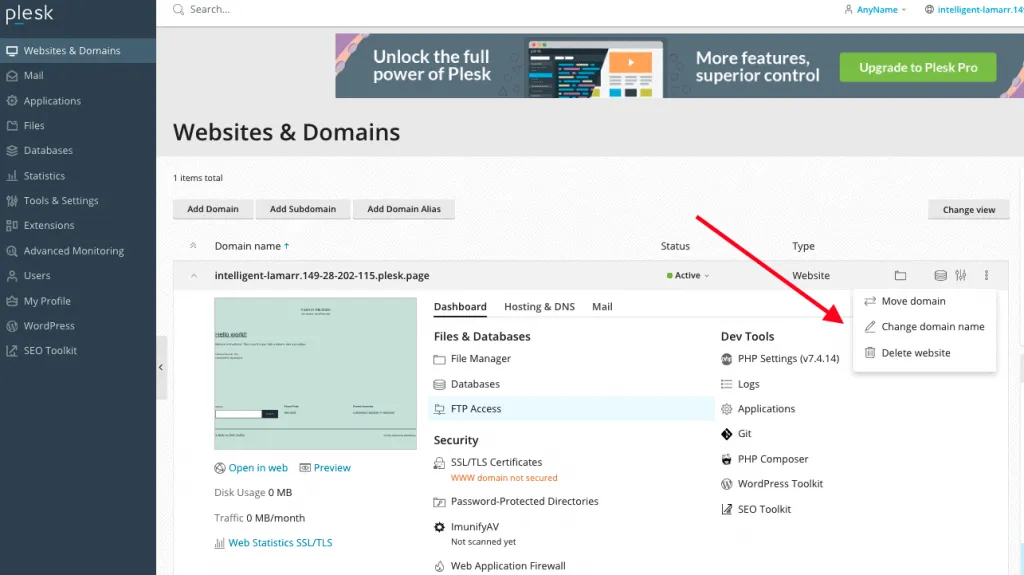Click the Add Domain button
The image size is (1024, 575).
(213, 209)
